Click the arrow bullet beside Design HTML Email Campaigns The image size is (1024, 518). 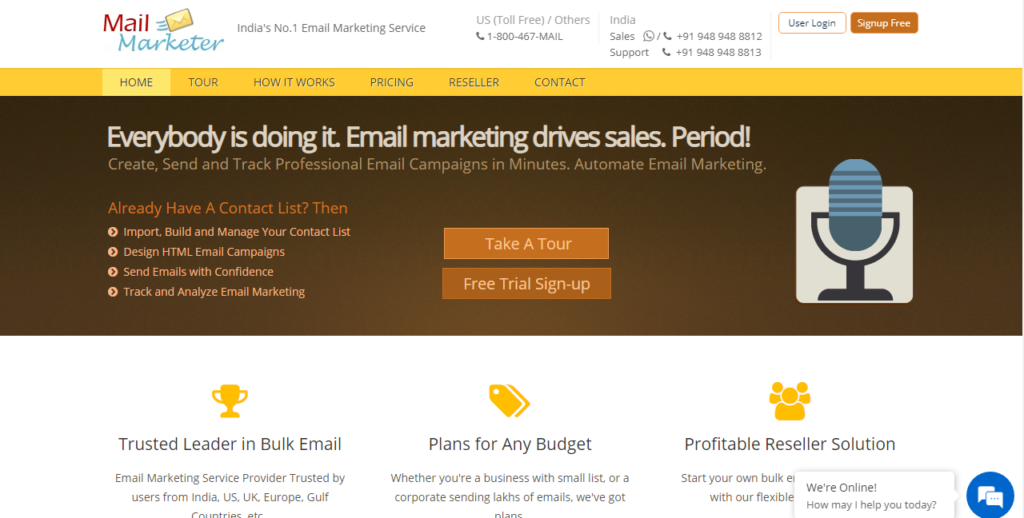113,251
